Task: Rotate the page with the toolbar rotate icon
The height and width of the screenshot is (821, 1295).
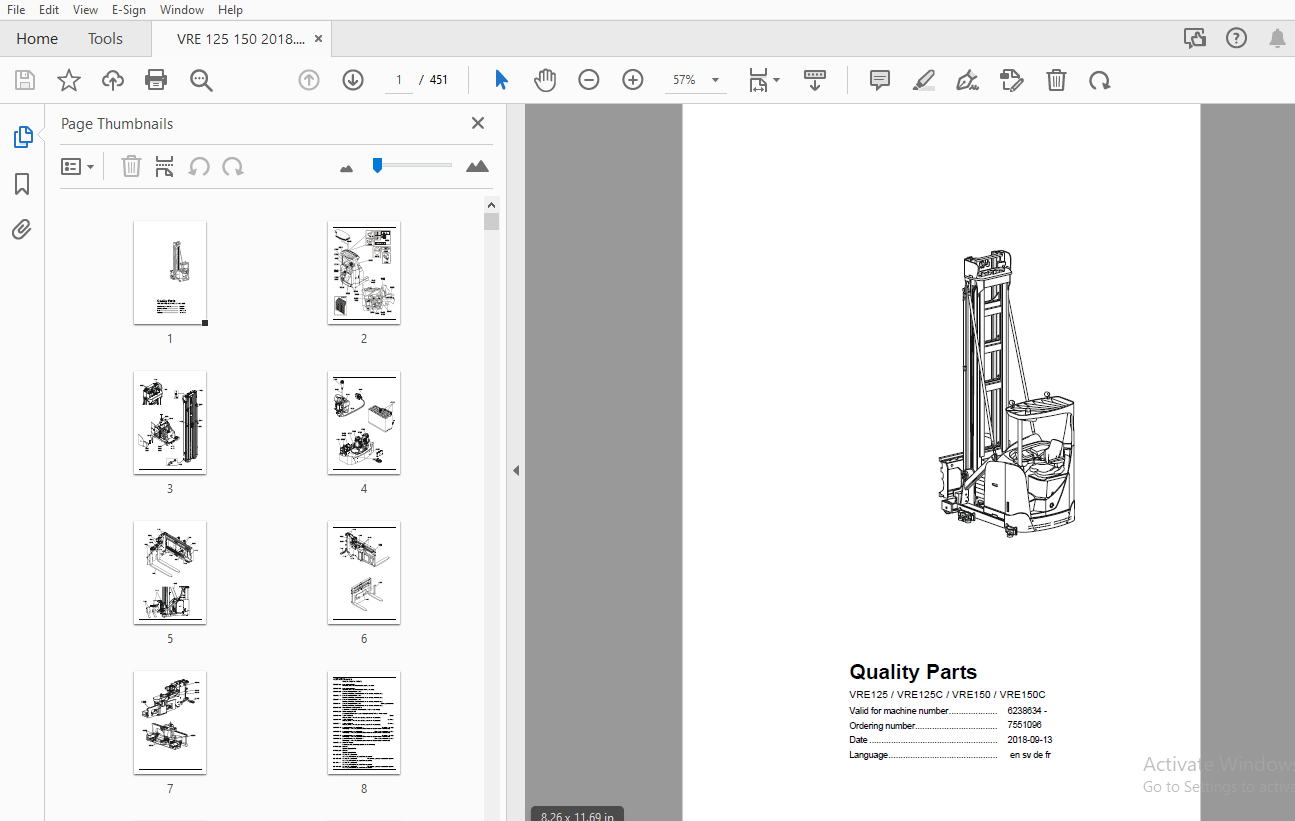Action: click(x=1100, y=80)
